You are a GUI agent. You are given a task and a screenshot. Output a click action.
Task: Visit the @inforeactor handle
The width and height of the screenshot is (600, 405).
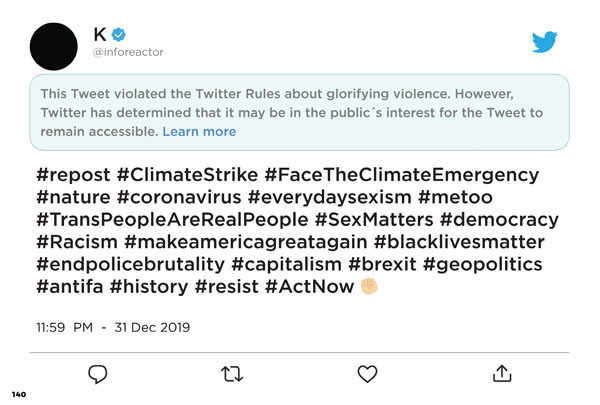[128, 52]
